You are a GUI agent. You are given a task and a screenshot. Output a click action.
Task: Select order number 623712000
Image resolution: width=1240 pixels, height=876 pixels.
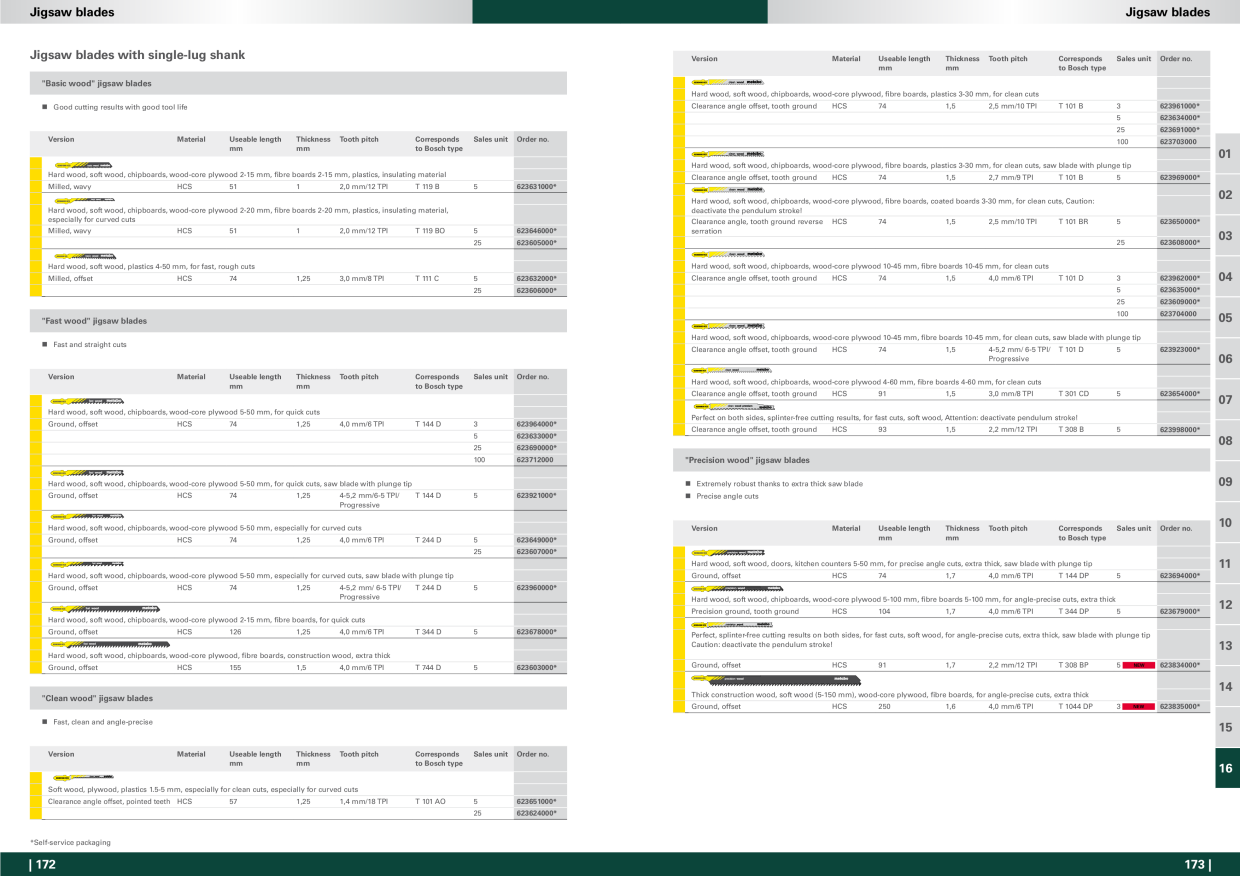[x=535, y=460]
